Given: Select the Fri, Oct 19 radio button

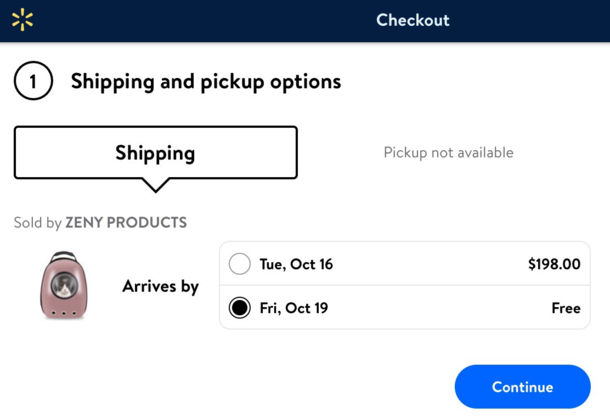Looking at the screenshot, I should coord(239,307).
